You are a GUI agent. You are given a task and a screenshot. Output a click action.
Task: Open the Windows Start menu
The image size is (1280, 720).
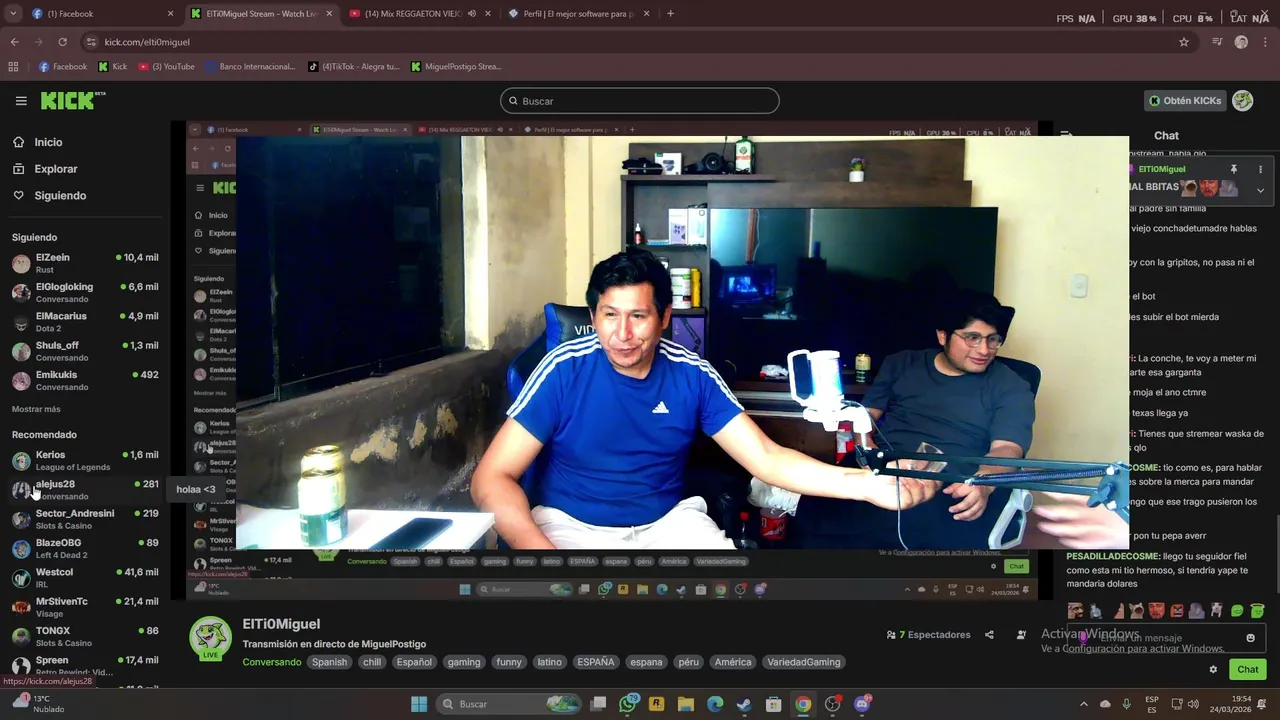point(419,704)
